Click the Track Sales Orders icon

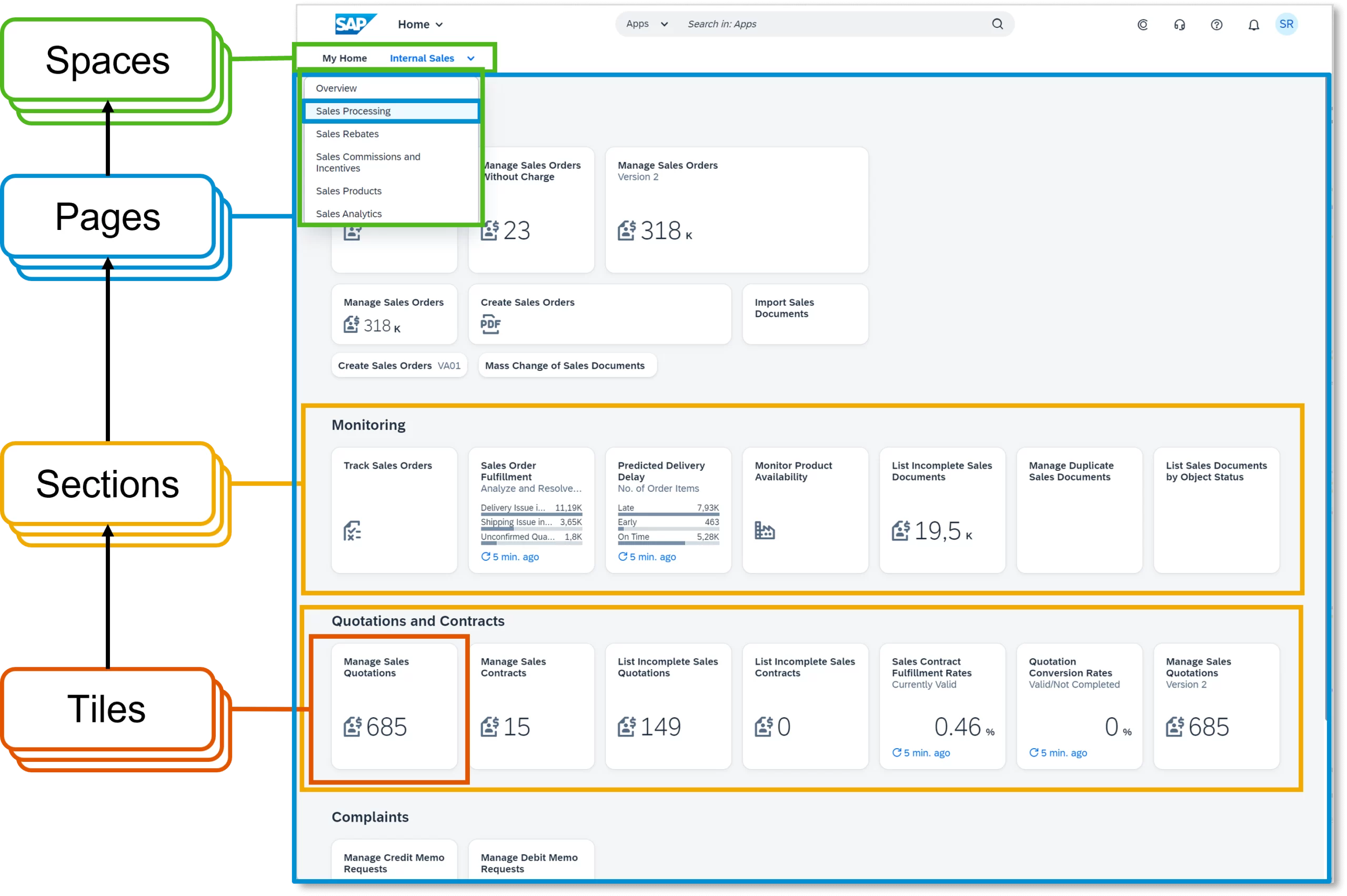click(352, 531)
